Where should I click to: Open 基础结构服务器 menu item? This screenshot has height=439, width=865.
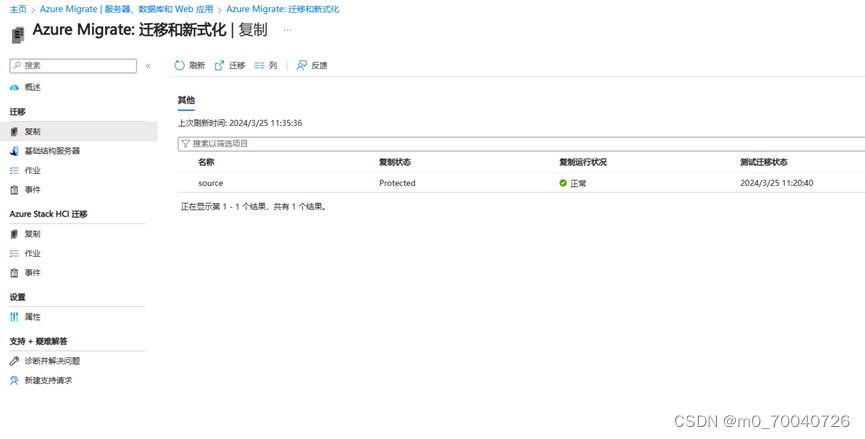click(x=52, y=151)
